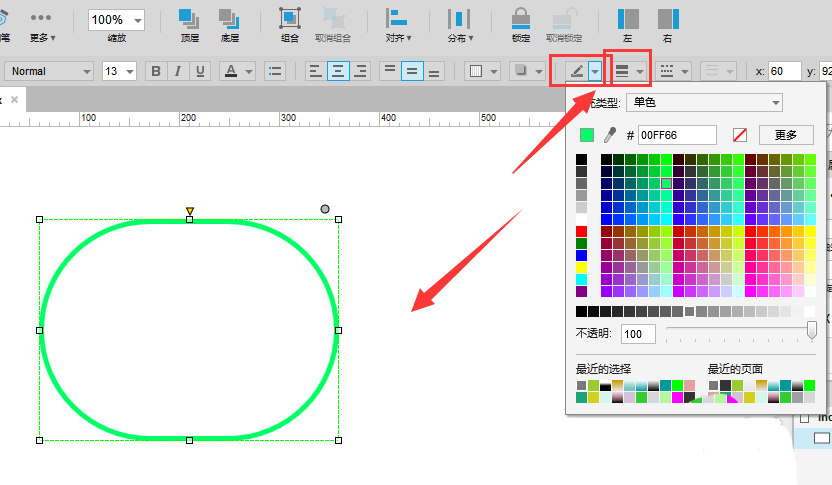Image resolution: width=832 pixels, height=485 pixels.
Task: Click the shape's right-middle resize handle
Action: [x=339, y=330]
